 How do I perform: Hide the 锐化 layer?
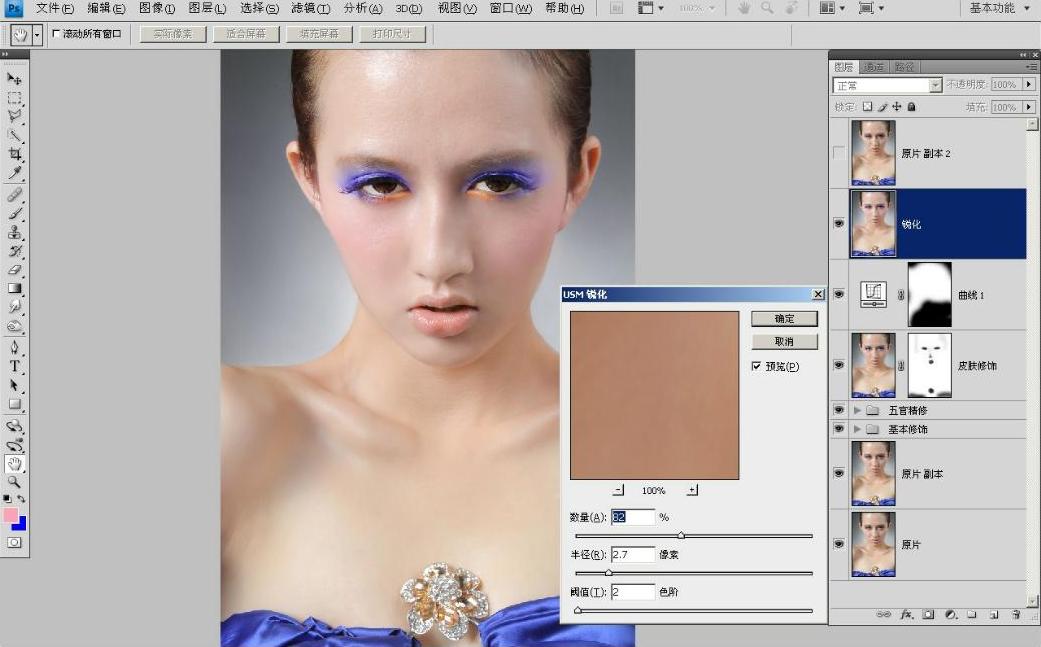point(839,224)
